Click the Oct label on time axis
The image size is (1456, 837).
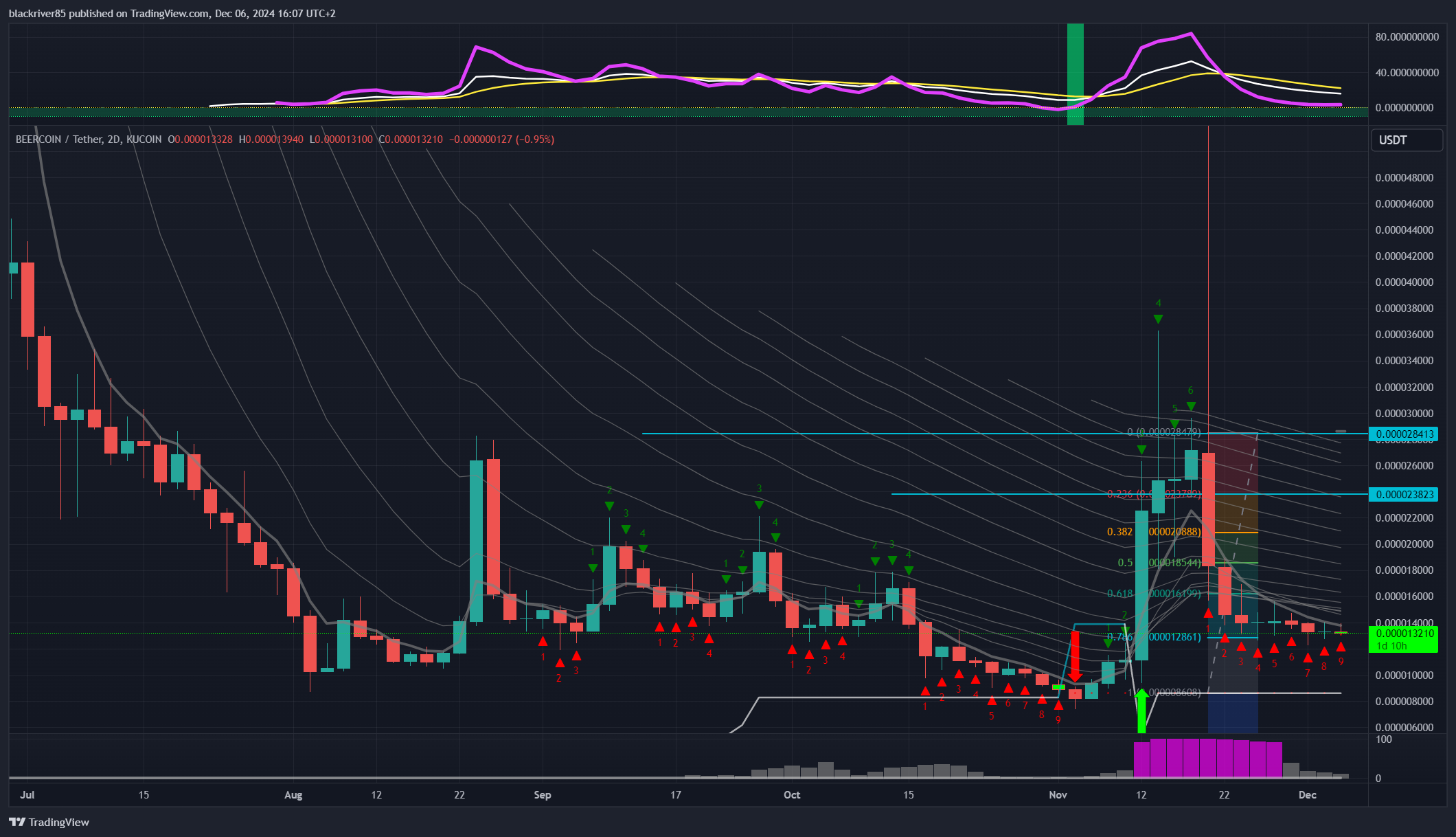(x=792, y=795)
